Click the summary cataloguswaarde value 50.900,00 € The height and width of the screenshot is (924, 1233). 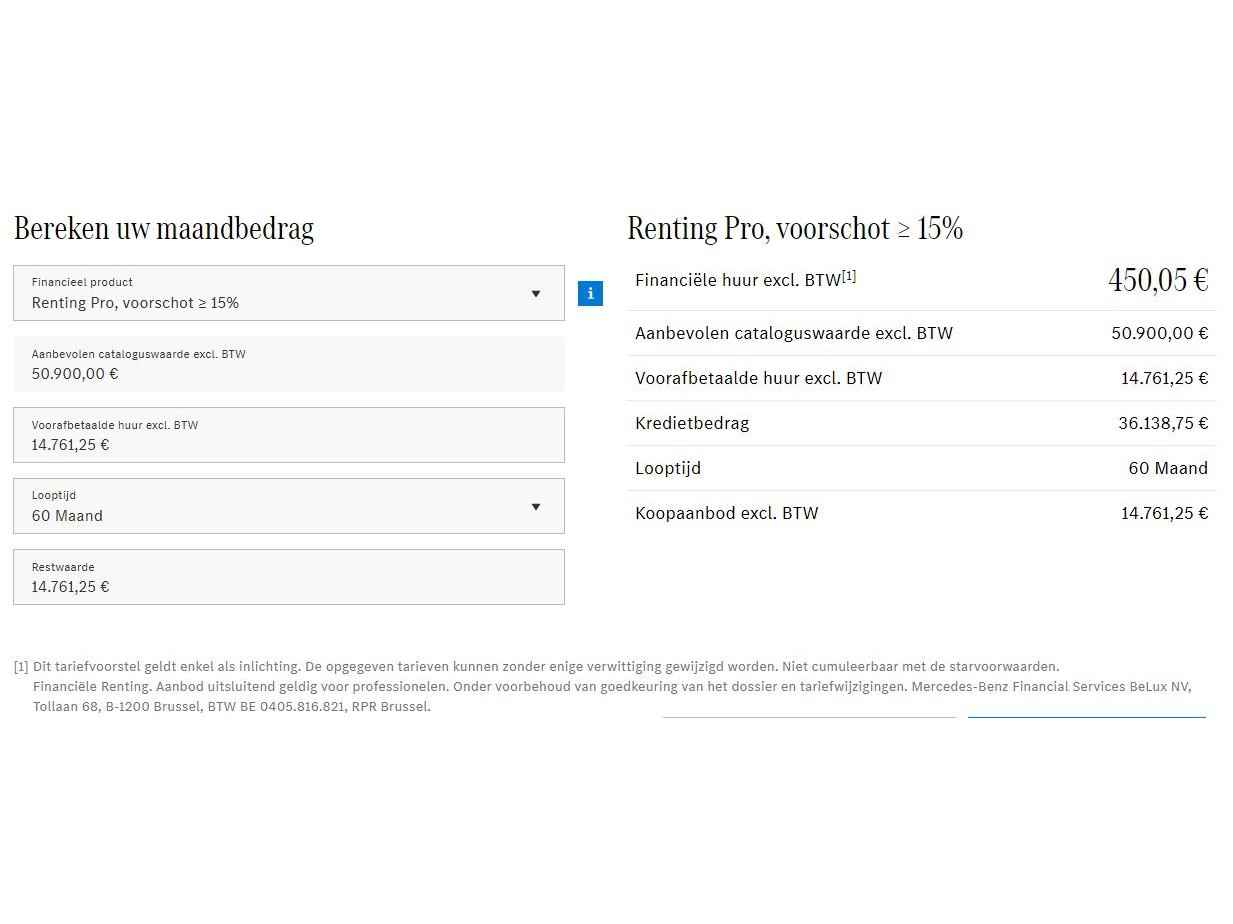[1159, 333]
